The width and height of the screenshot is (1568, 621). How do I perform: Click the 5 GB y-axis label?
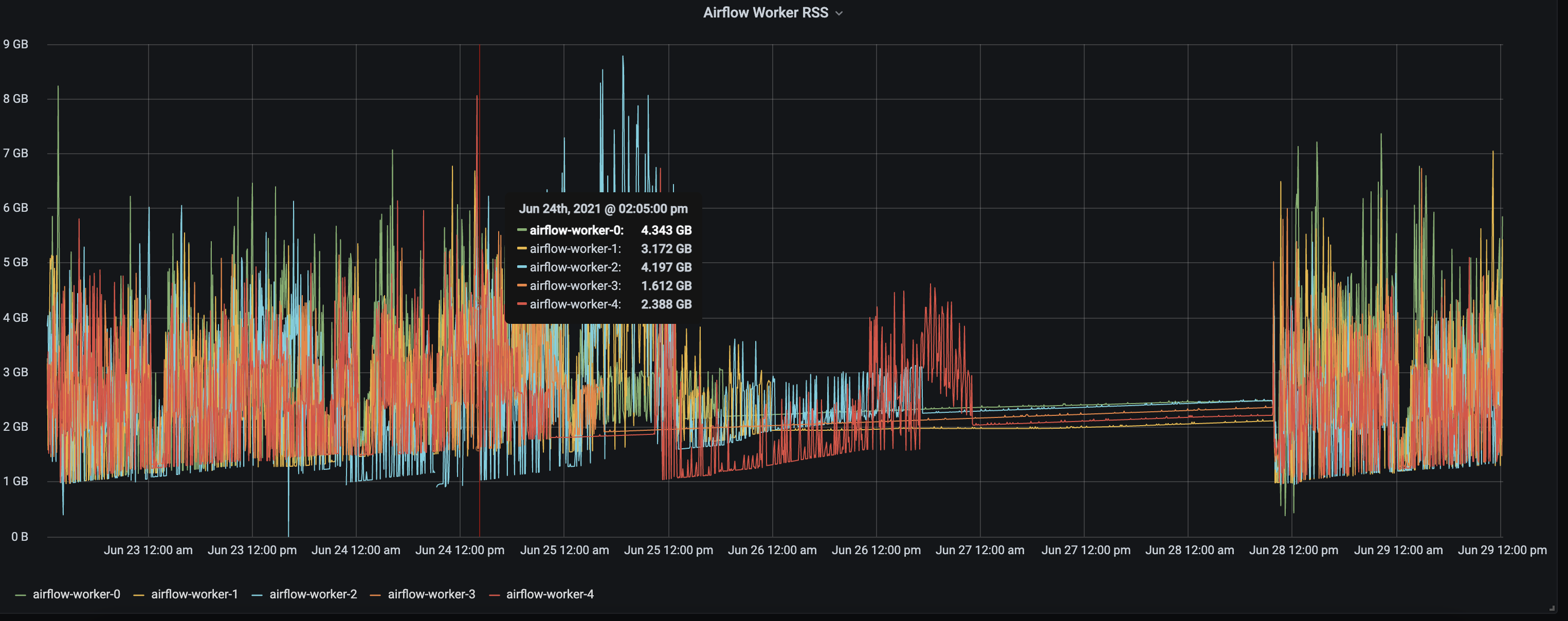pyautogui.click(x=16, y=262)
